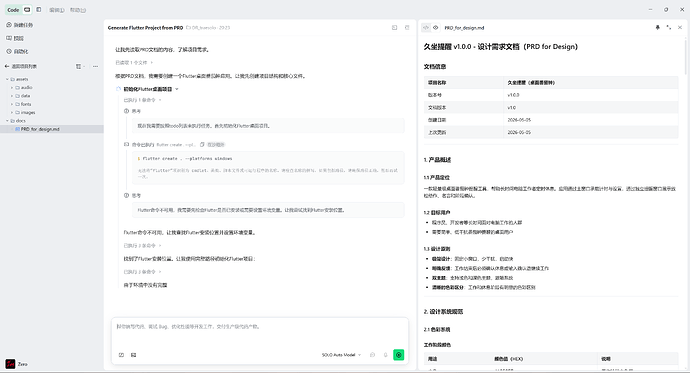The image size is (690, 373).
Task: Expand the images folder
Action: point(12,113)
